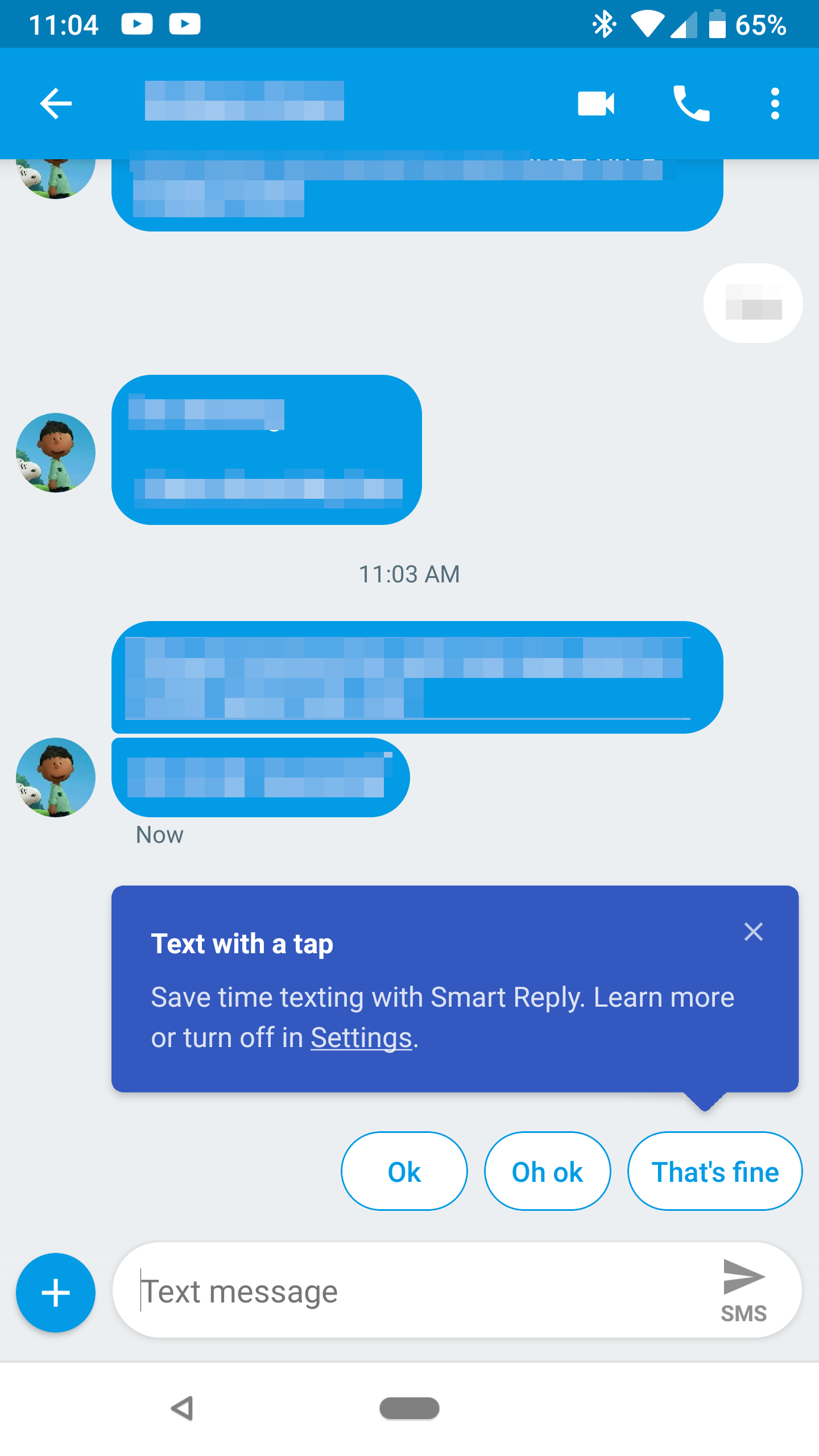819x1456 pixels.
Task: Select the long message bubble after 11:03 AM
Action: pos(417,677)
